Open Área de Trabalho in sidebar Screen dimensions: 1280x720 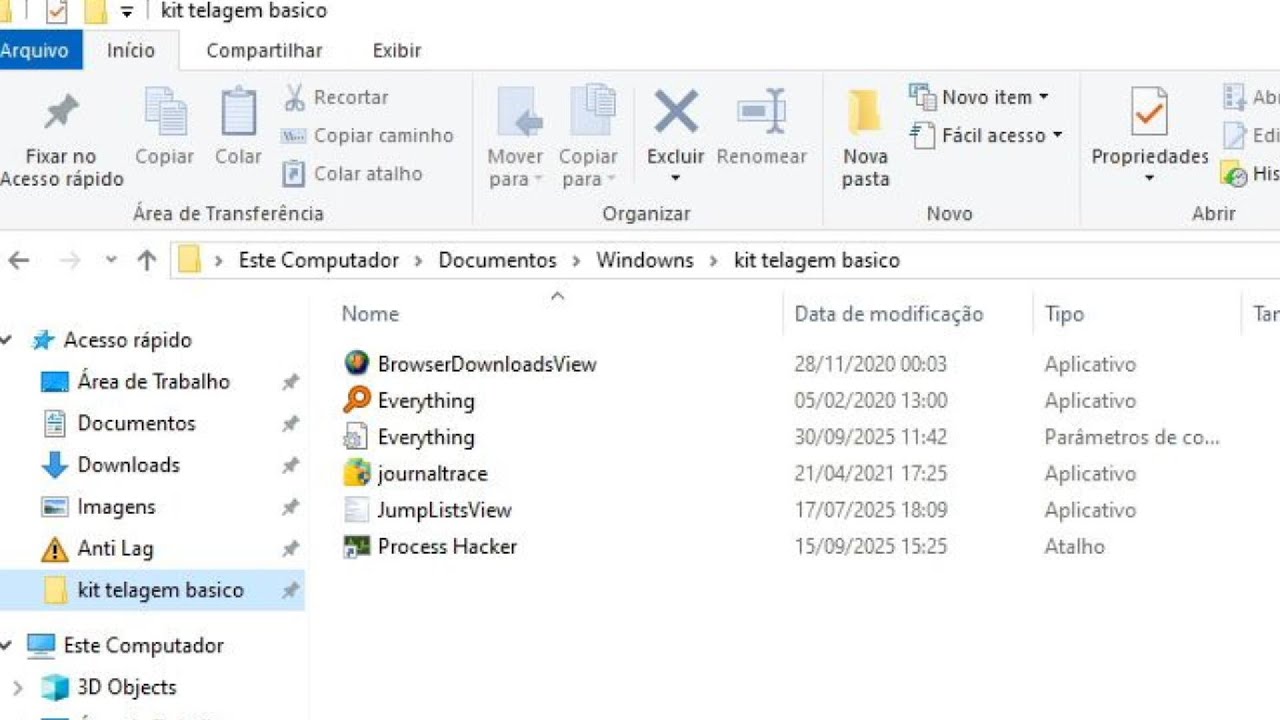click(154, 382)
